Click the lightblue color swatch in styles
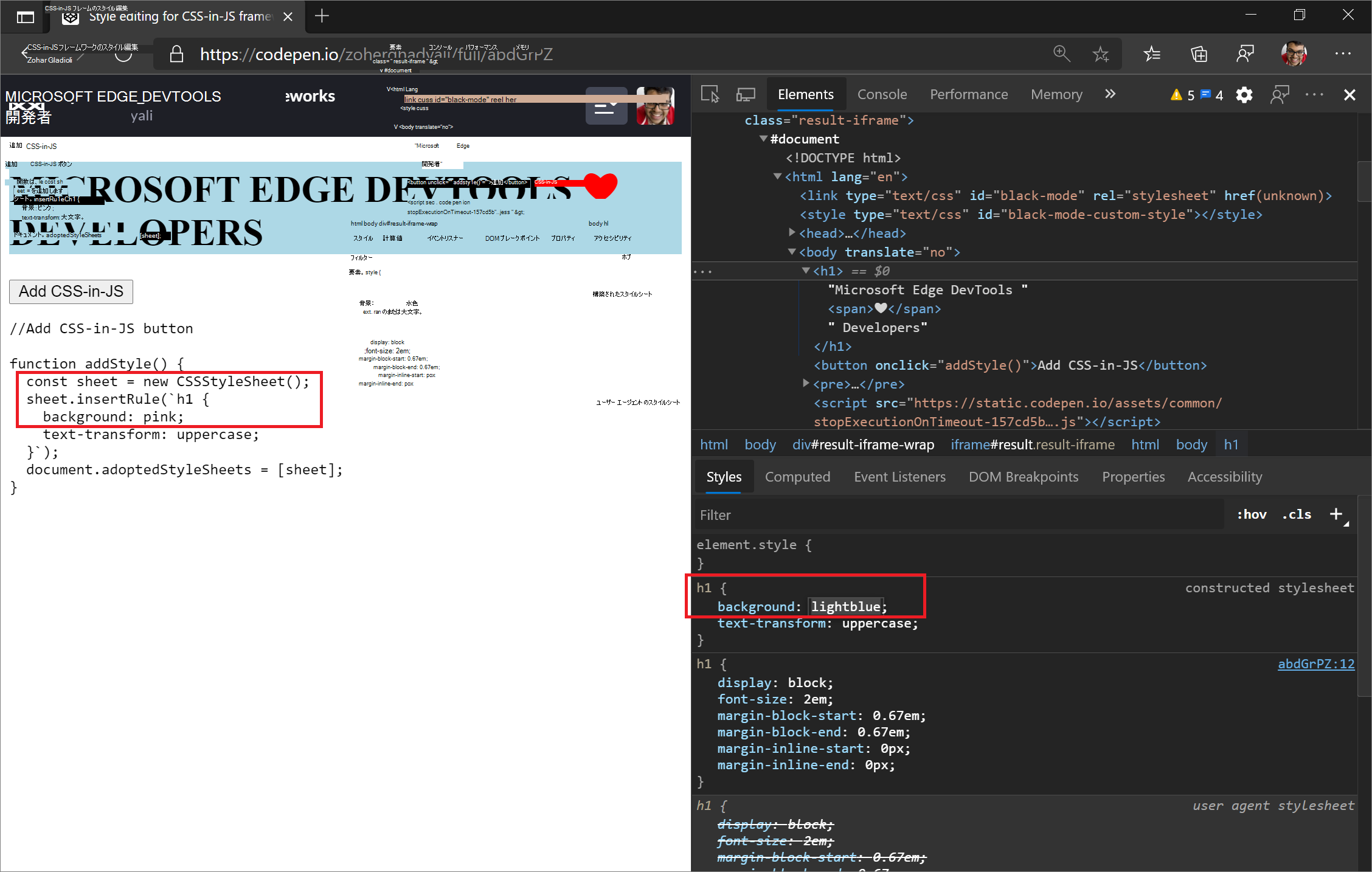This screenshot has width=1372, height=872. point(807,607)
